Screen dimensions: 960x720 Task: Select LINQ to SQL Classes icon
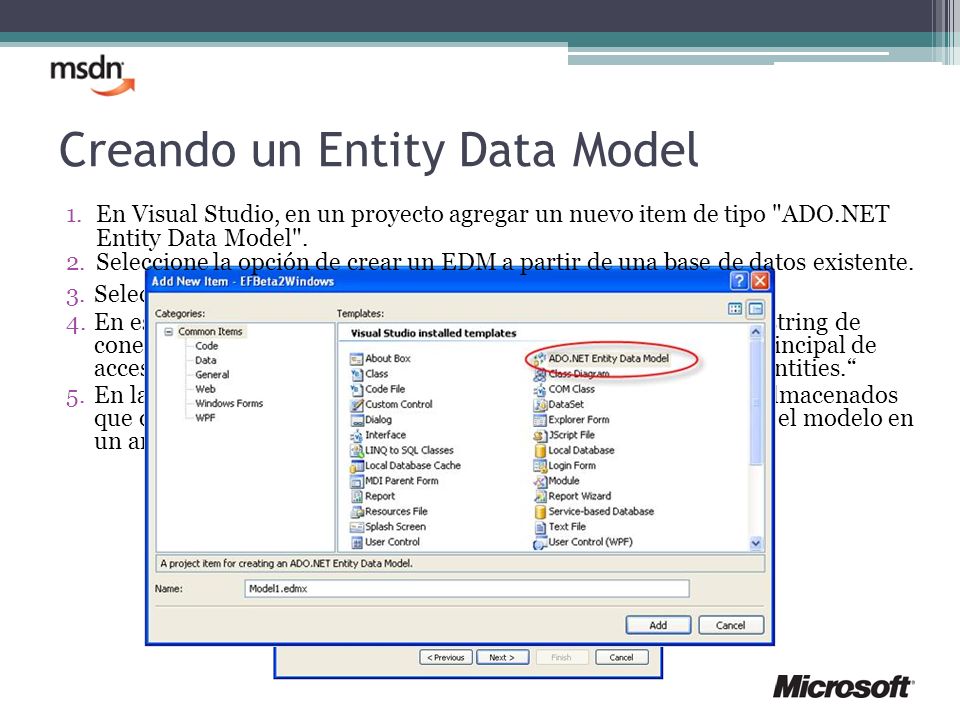(356, 451)
